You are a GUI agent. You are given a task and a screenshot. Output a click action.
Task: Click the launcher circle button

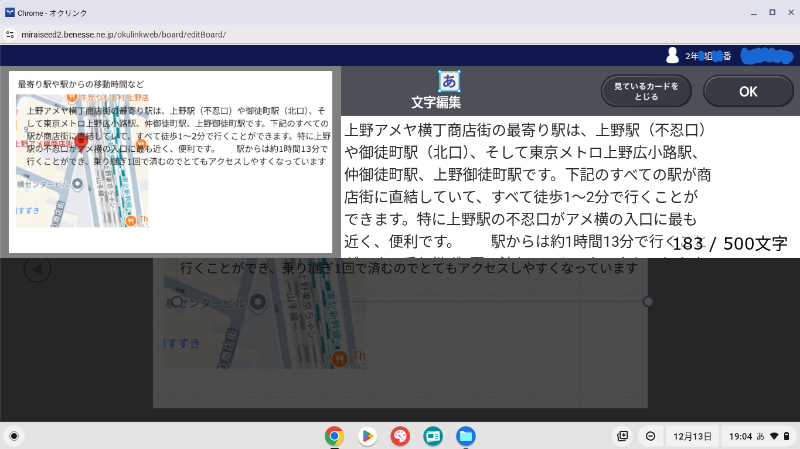tap(14, 436)
